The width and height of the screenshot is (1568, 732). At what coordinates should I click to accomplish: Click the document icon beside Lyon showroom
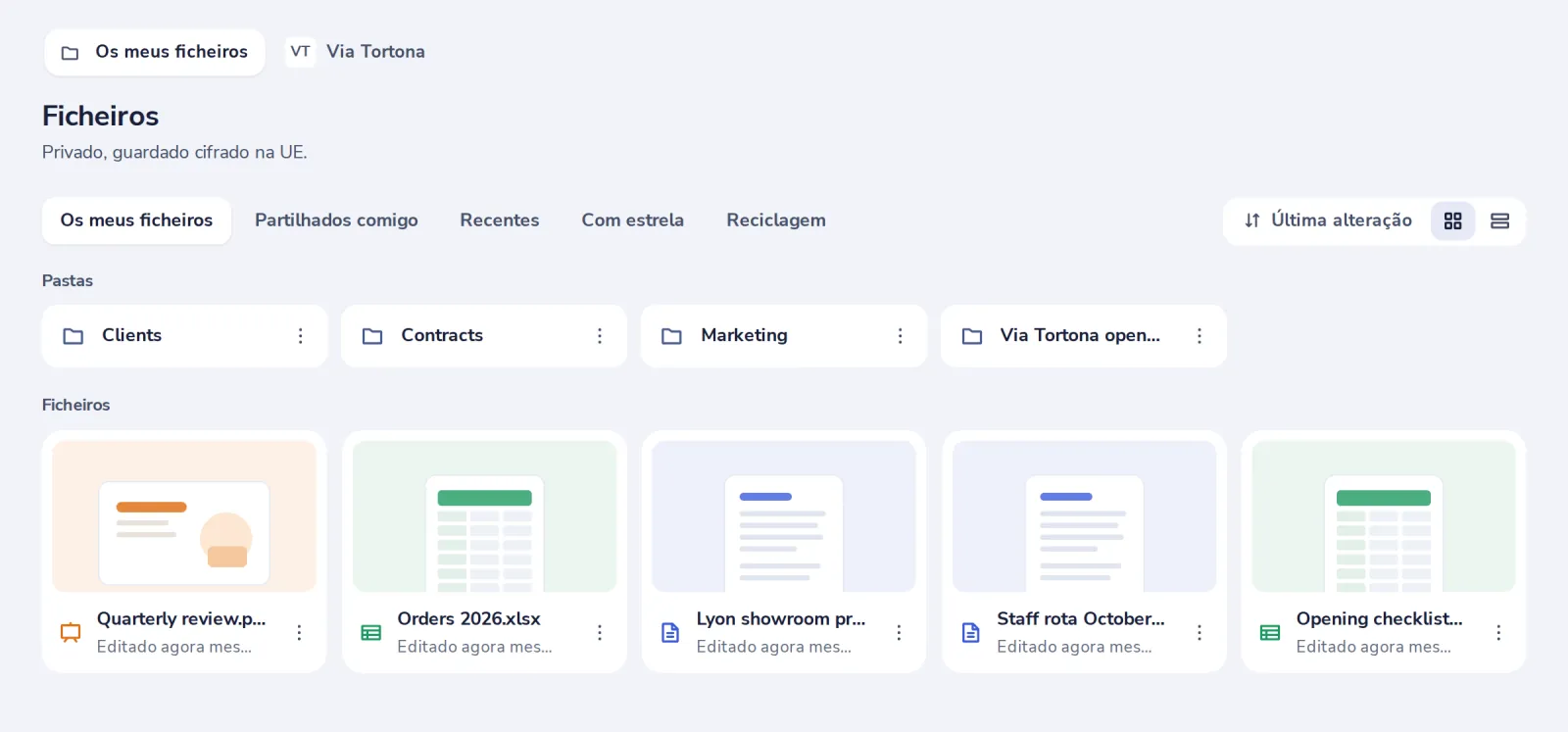pos(670,633)
